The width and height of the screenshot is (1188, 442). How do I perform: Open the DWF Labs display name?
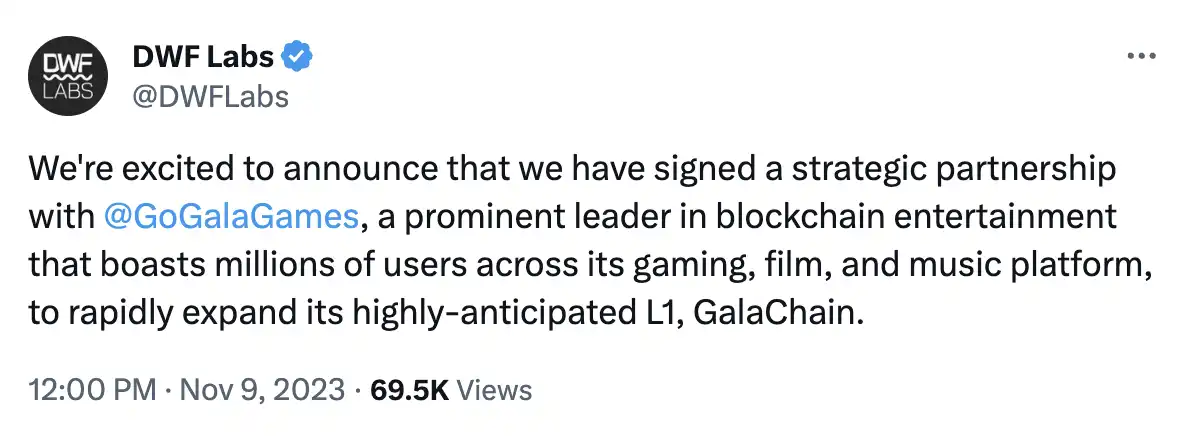point(203,57)
